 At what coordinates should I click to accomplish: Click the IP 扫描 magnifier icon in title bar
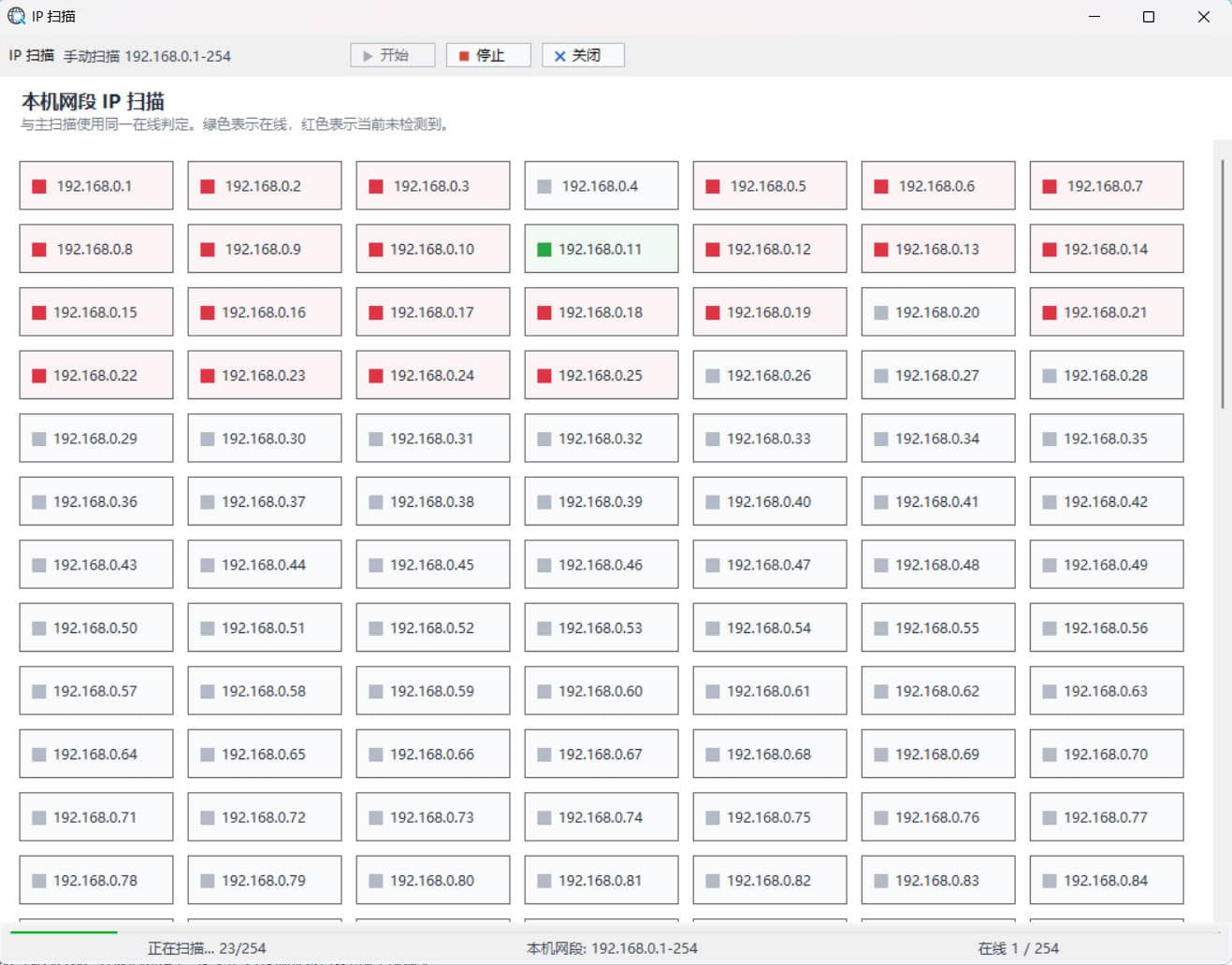click(16, 16)
